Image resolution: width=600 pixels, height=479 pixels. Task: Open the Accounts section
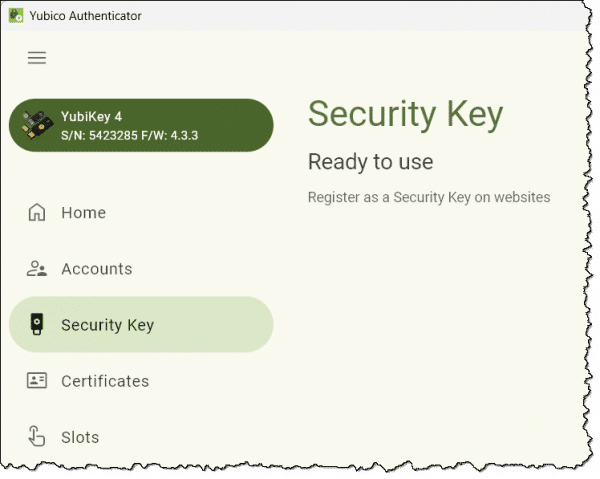pos(141,269)
